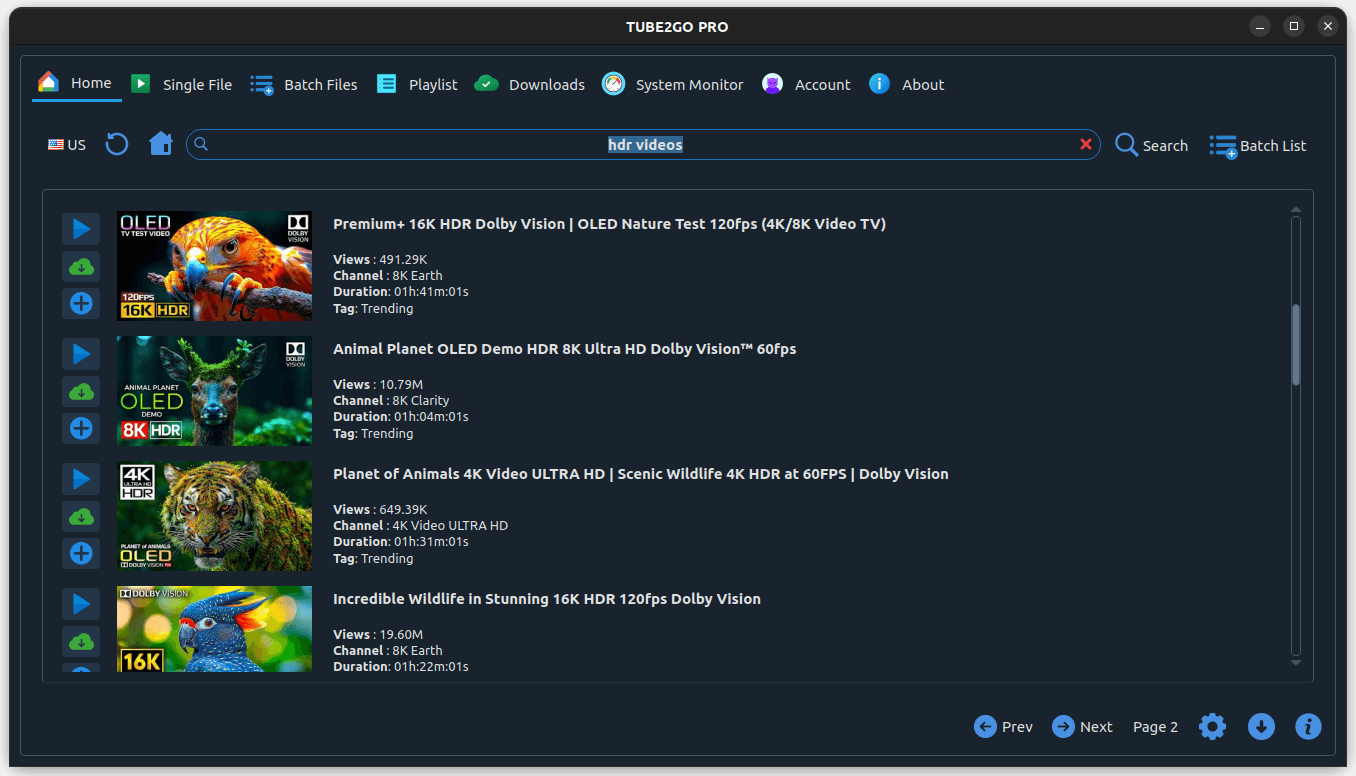Open the tiger 4K Ultra HD thumbnail
1356x776 pixels.
point(214,516)
